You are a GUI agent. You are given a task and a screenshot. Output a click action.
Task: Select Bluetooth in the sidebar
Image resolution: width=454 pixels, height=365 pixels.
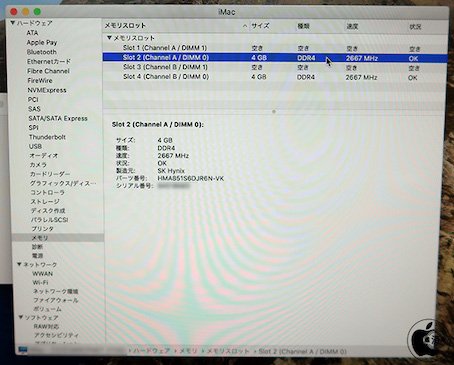pyautogui.click(x=42, y=52)
